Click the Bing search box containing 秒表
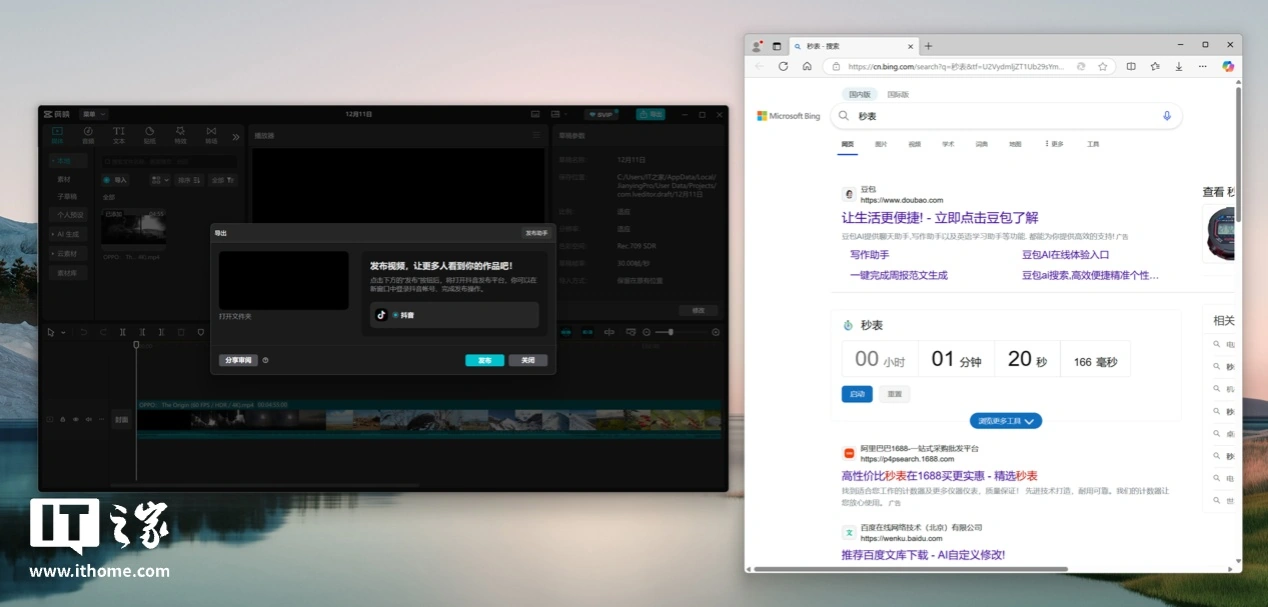 click(1006, 116)
